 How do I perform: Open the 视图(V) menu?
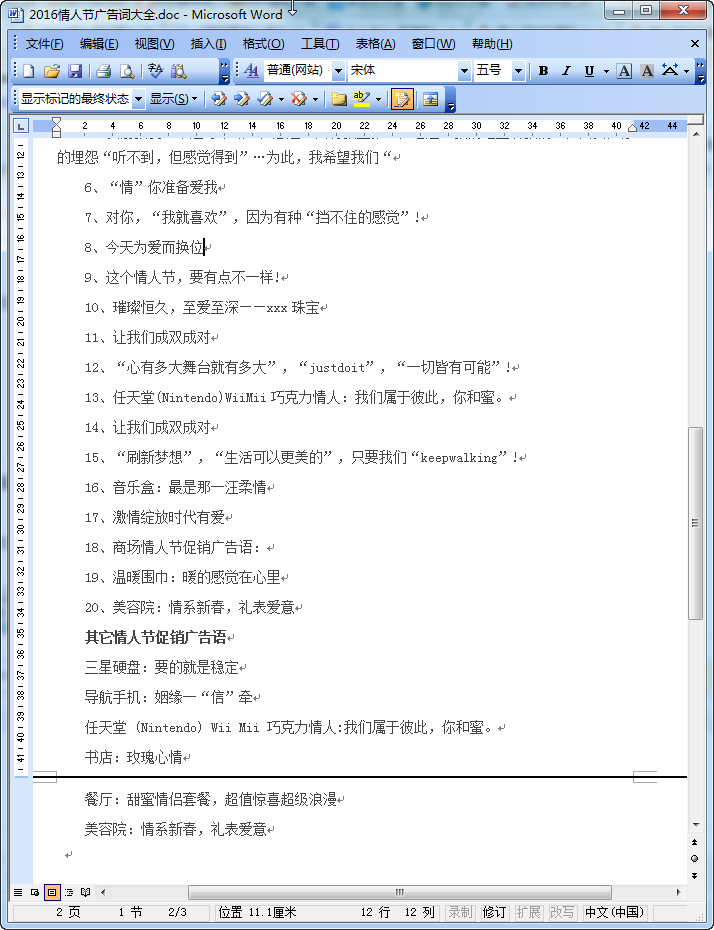coord(154,44)
